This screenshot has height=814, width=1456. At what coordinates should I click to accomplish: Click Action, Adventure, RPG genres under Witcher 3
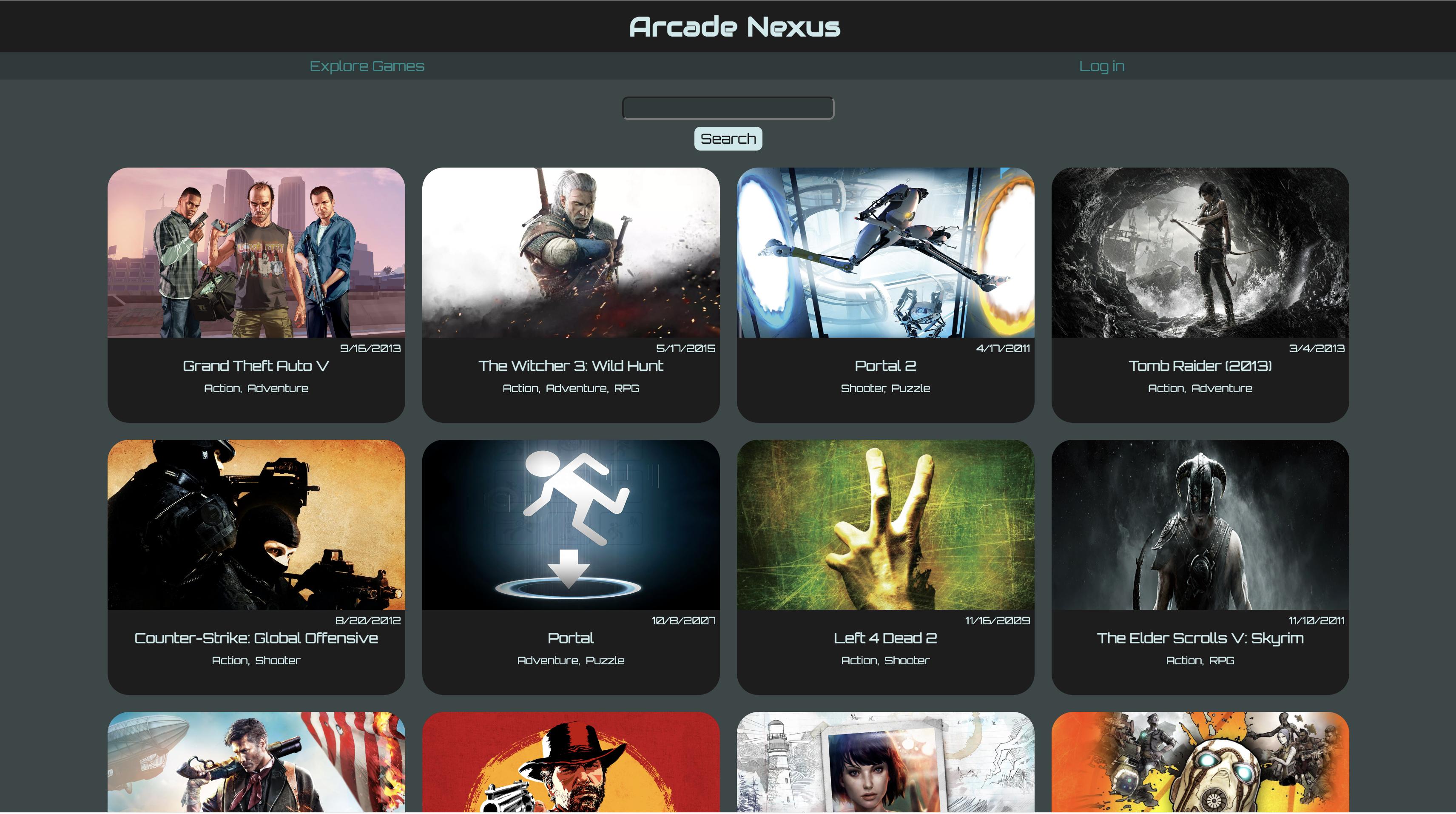571,388
